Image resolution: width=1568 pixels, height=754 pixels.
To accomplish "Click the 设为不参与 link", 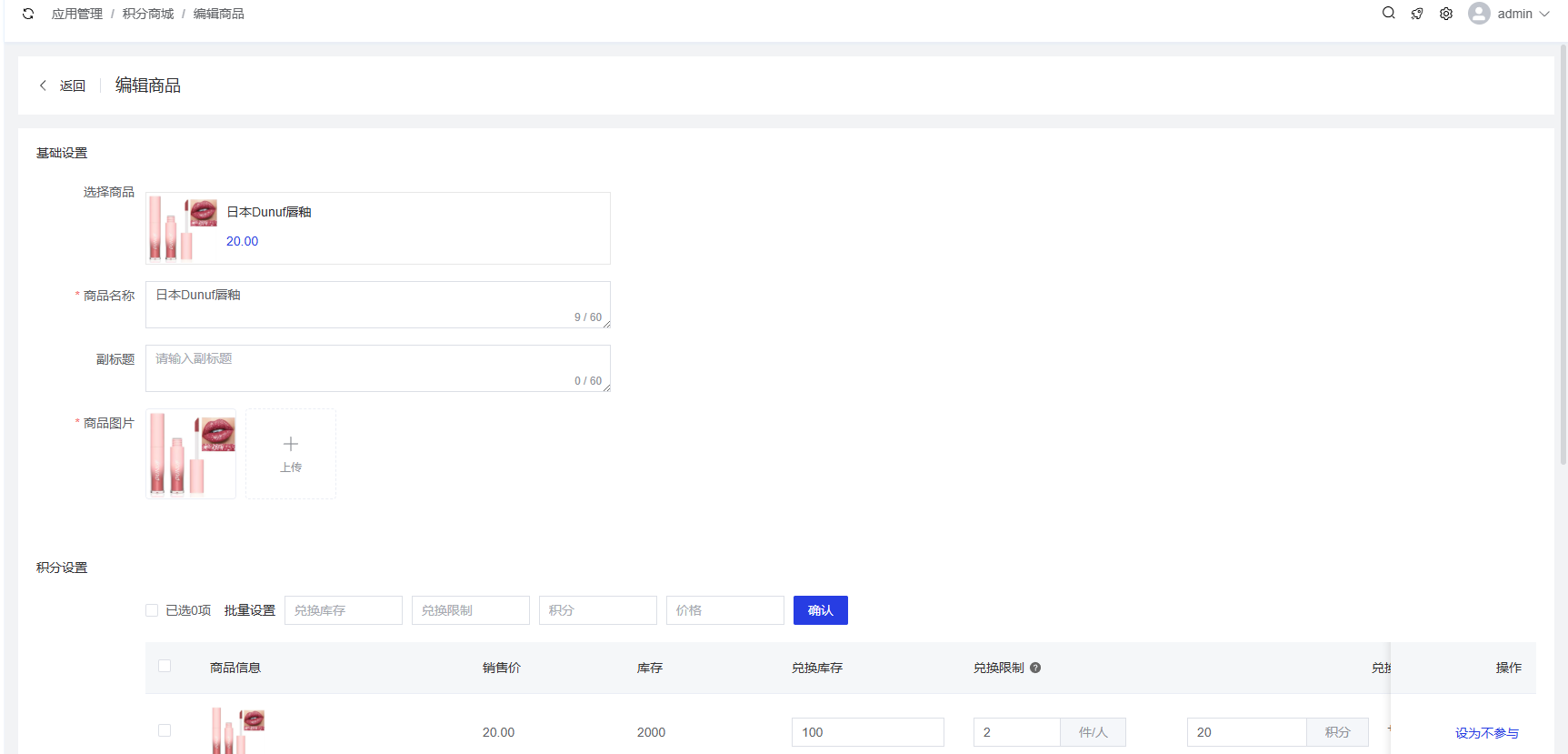I will pyautogui.click(x=1486, y=733).
